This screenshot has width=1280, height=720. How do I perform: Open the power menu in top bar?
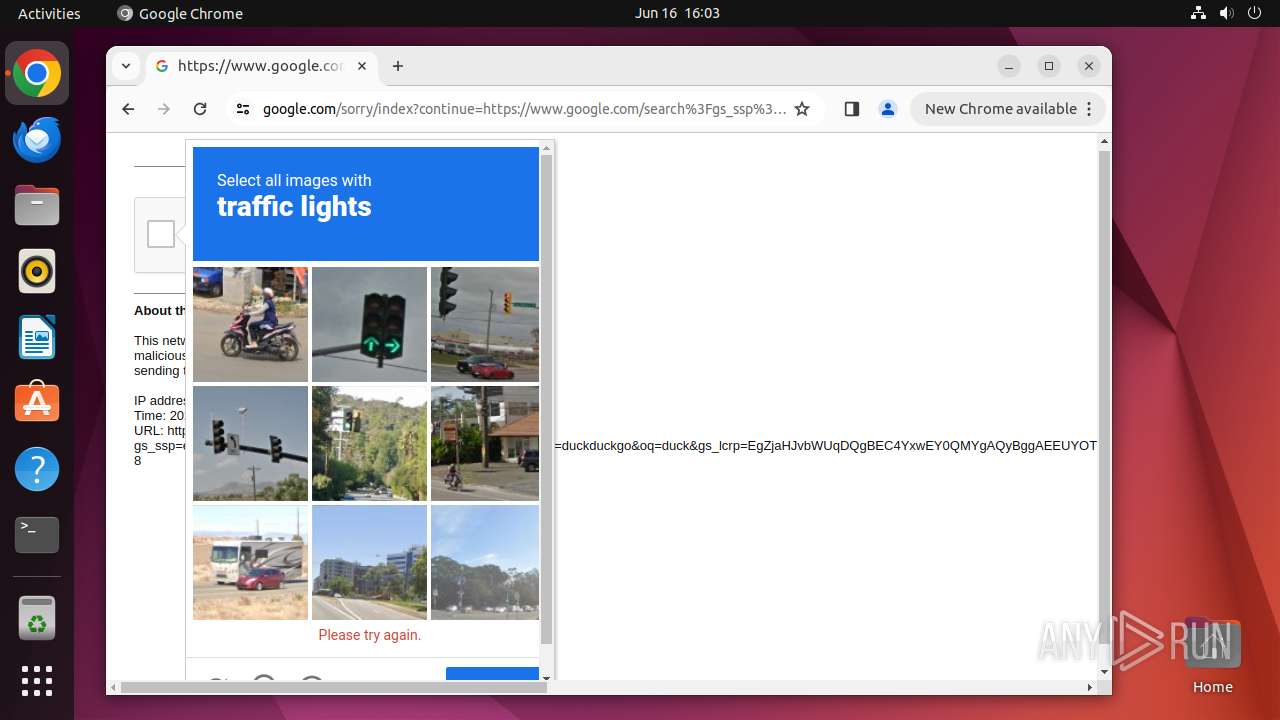point(1255,13)
